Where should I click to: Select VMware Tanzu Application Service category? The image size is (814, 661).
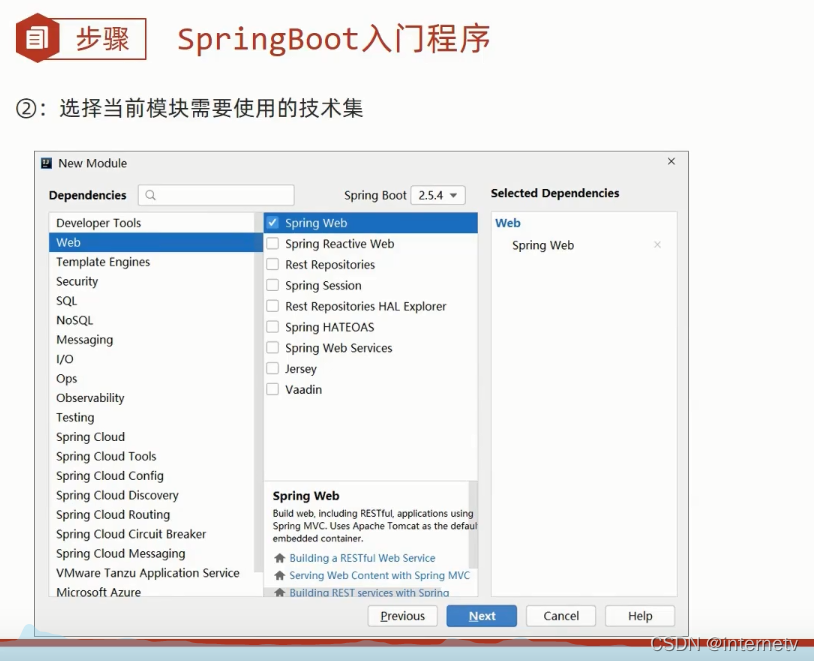152,573
